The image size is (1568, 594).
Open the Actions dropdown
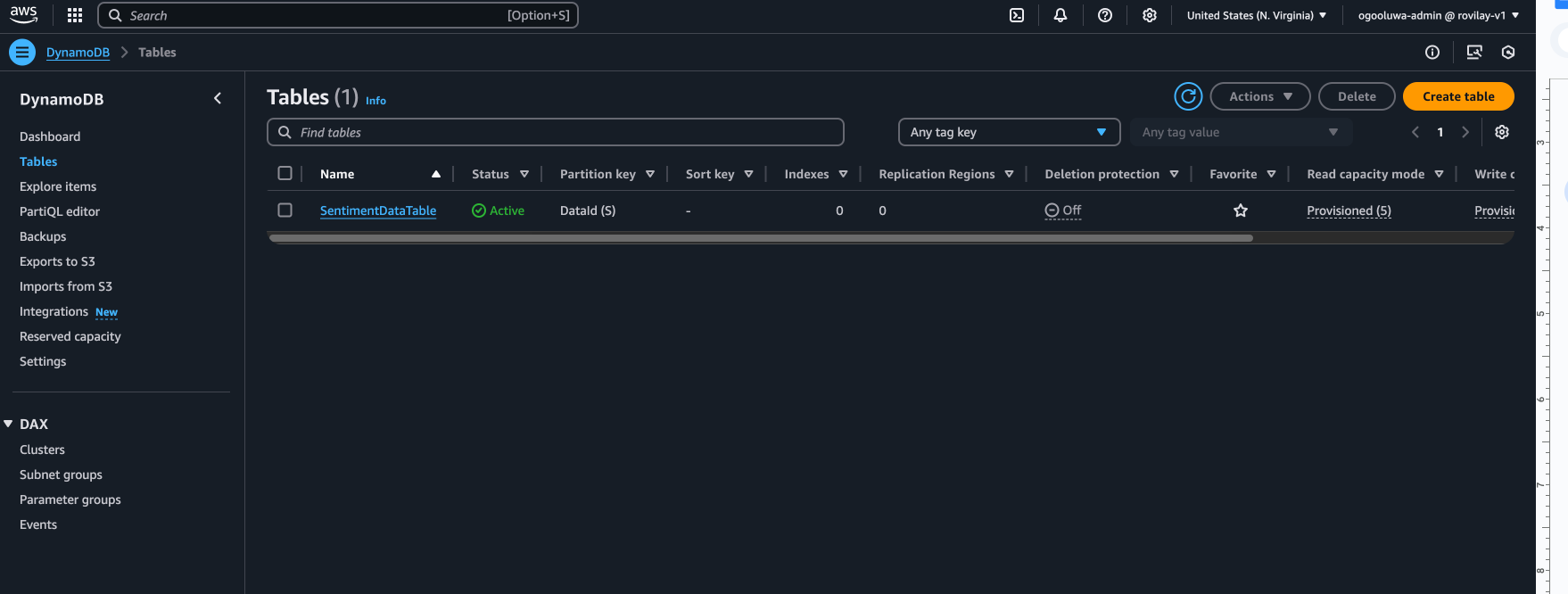pyautogui.click(x=1260, y=96)
